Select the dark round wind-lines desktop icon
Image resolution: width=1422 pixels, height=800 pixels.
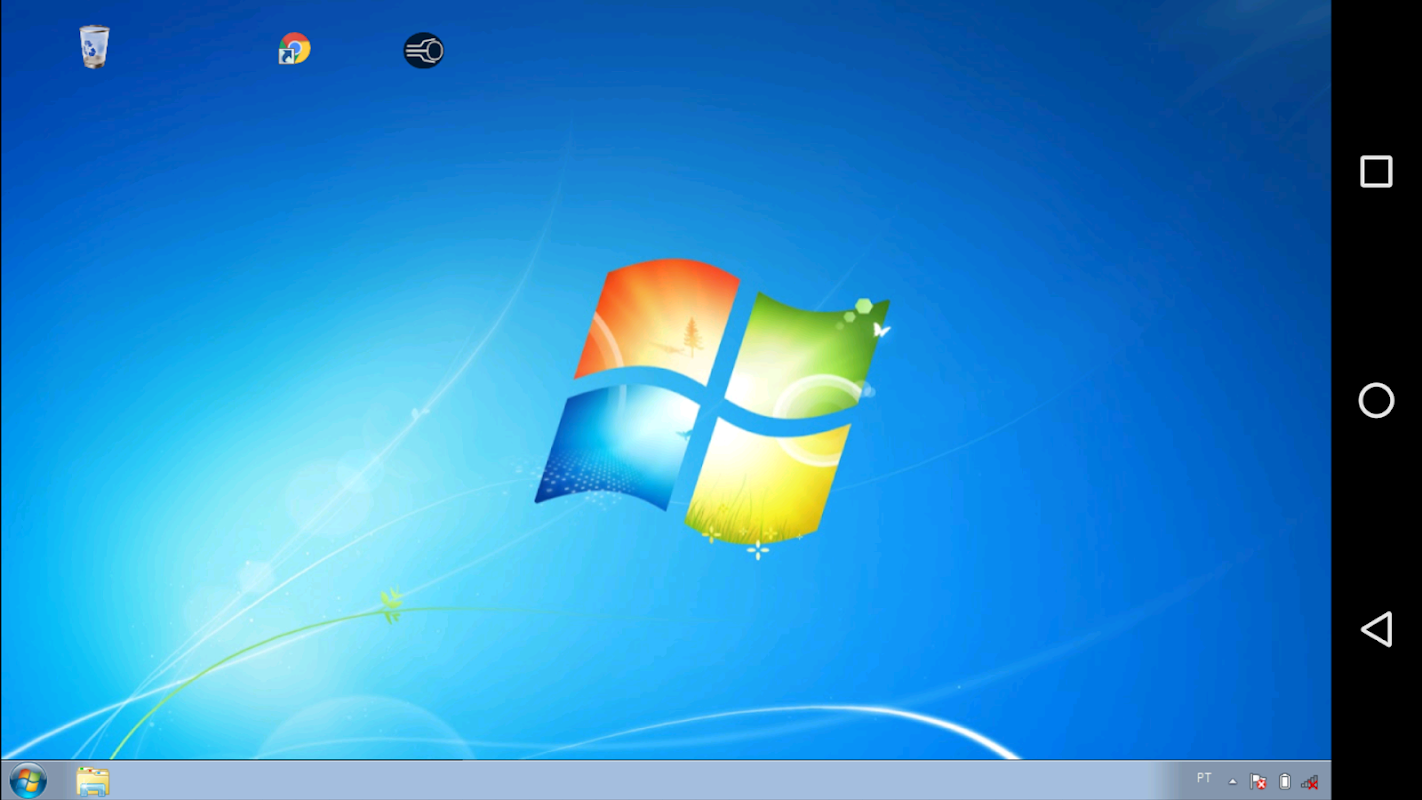click(423, 50)
